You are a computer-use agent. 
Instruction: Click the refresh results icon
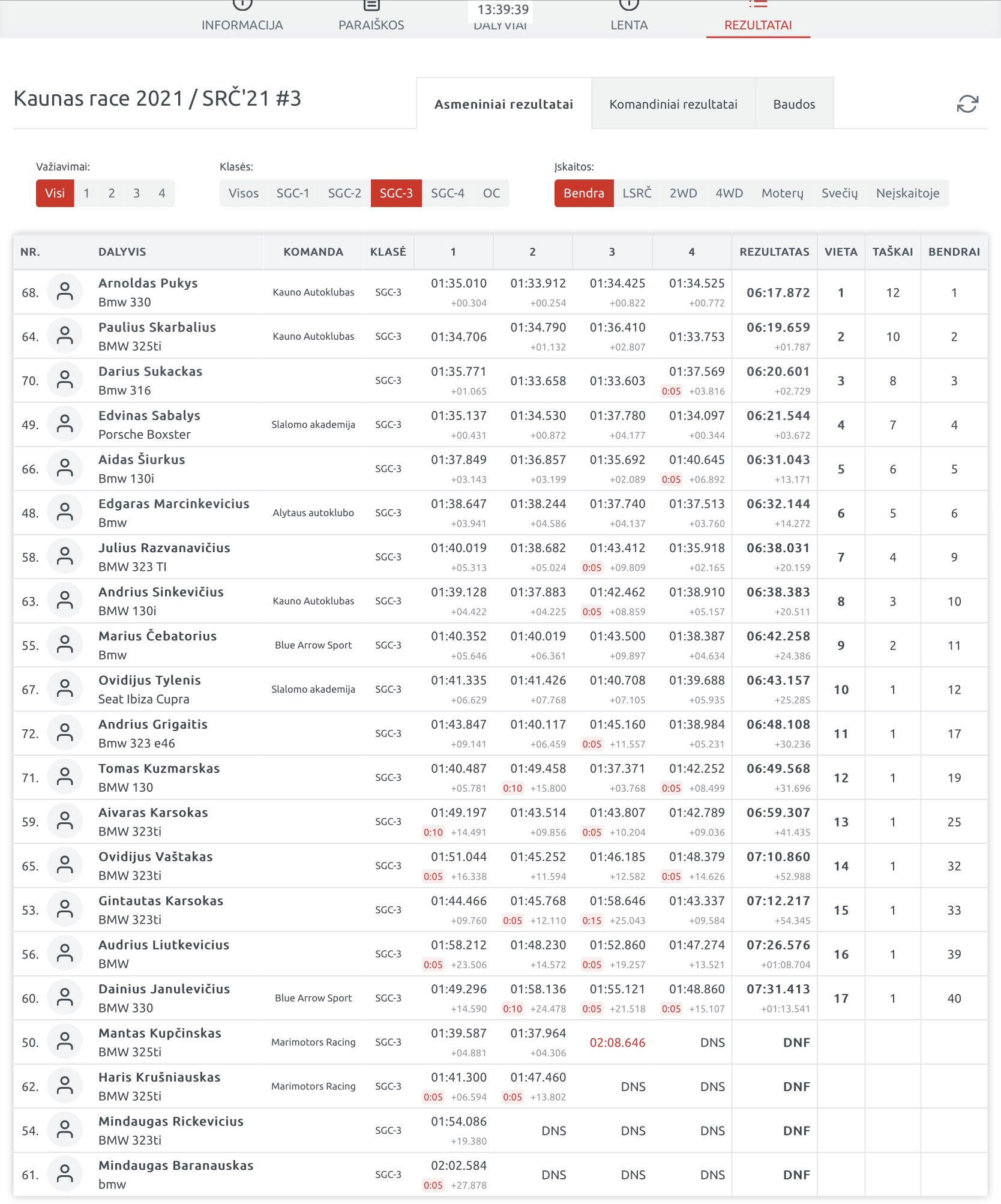967,104
